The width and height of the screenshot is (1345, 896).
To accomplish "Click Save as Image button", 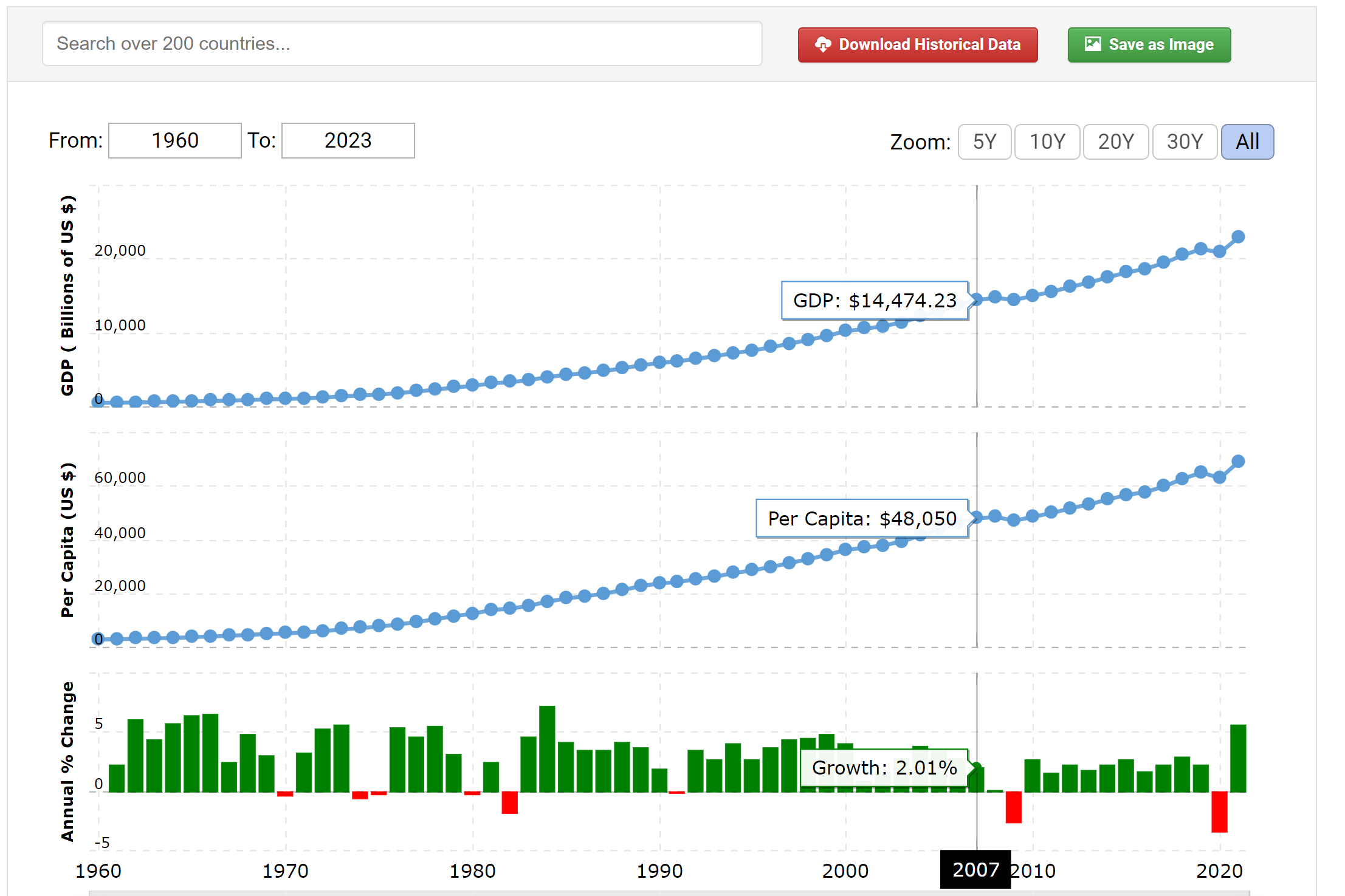I will click(1149, 45).
